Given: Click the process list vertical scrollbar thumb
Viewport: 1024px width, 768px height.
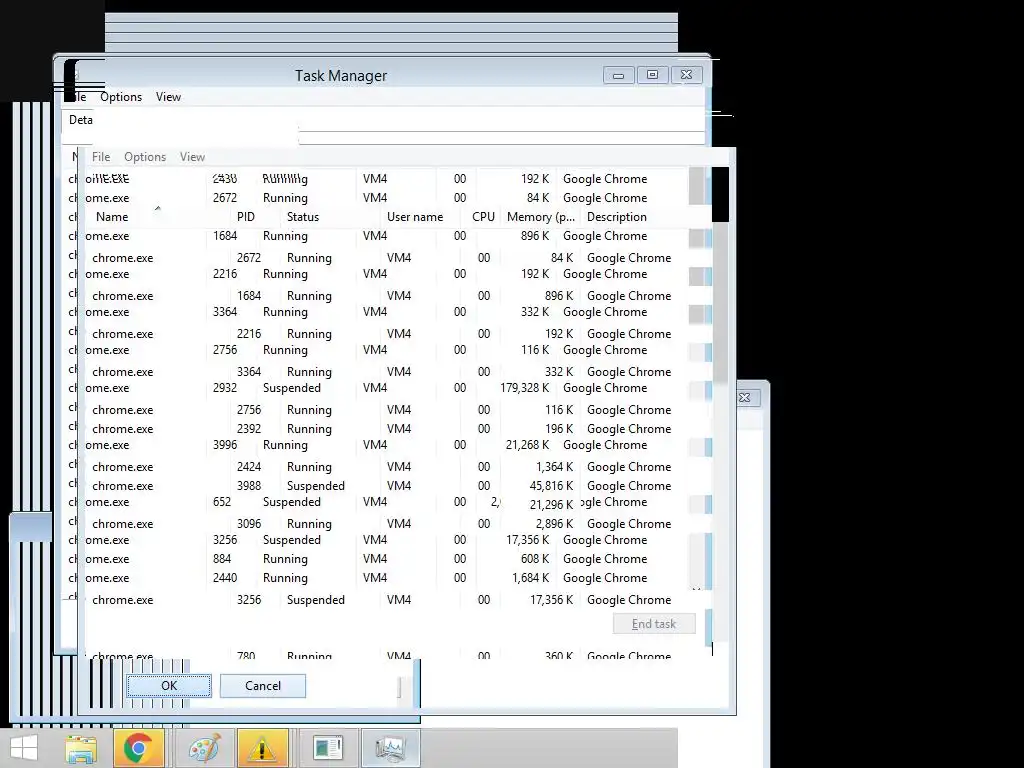Looking at the screenshot, I should click(x=720, y=300).
